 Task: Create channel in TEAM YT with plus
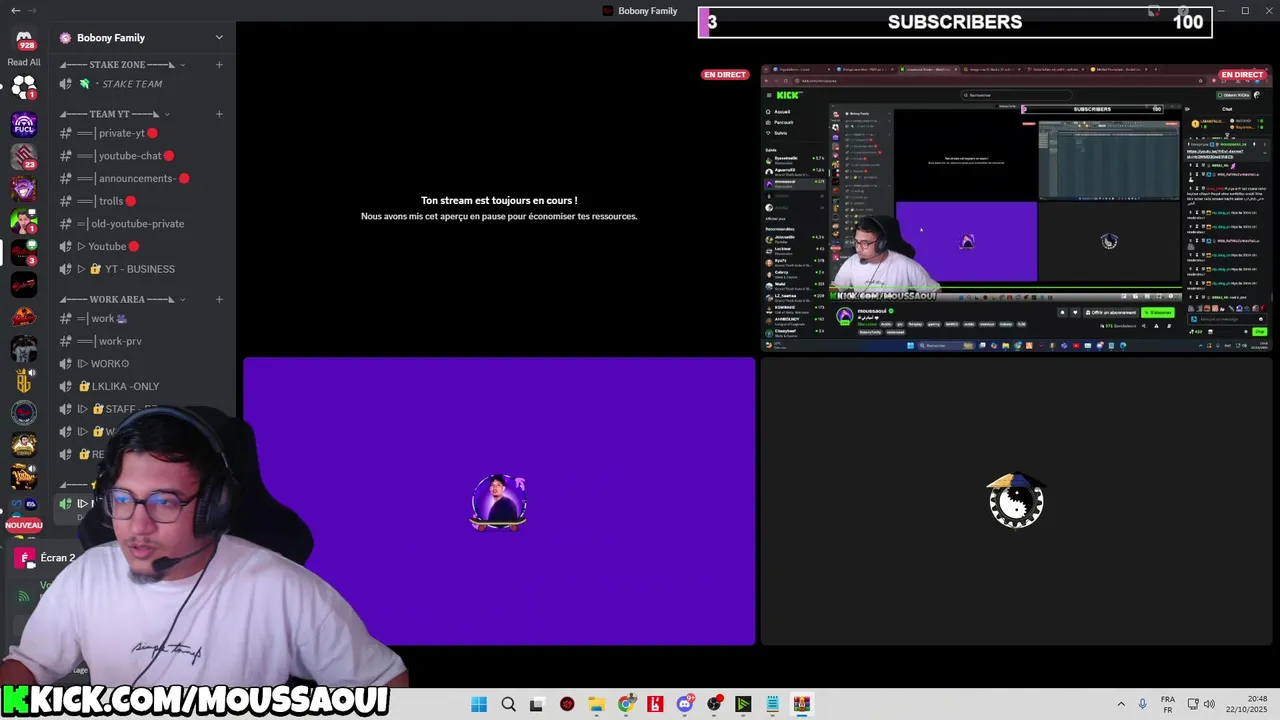pyautogui.click(x=219, y=114)
